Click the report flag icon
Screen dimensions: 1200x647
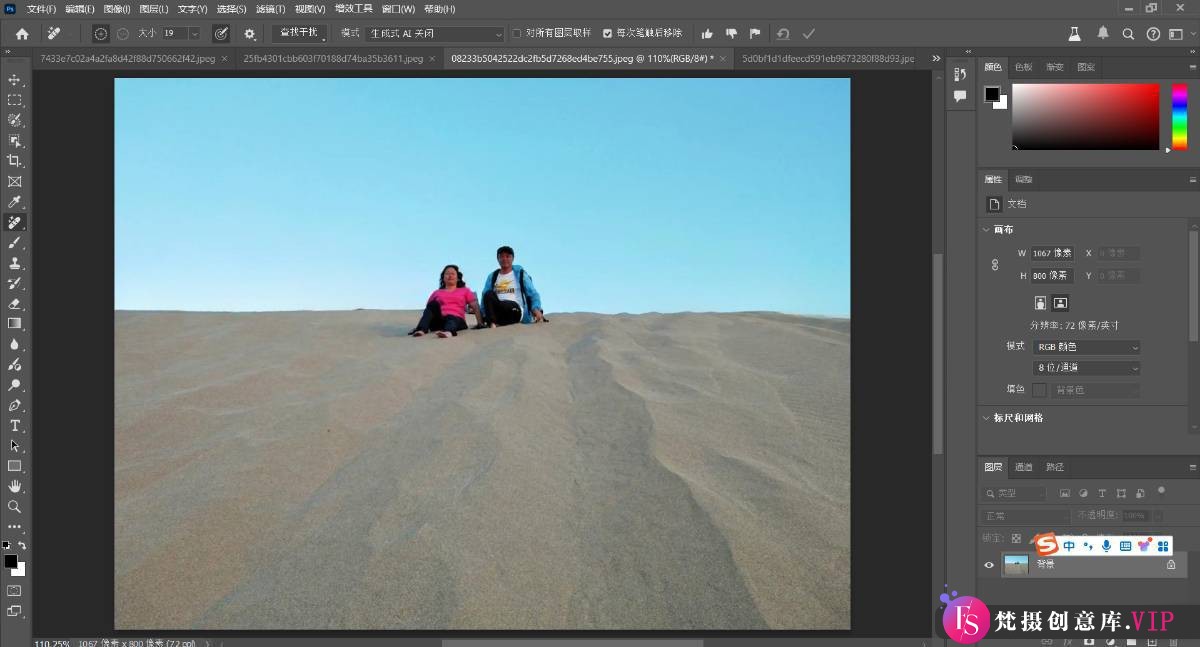pos(754,34)
